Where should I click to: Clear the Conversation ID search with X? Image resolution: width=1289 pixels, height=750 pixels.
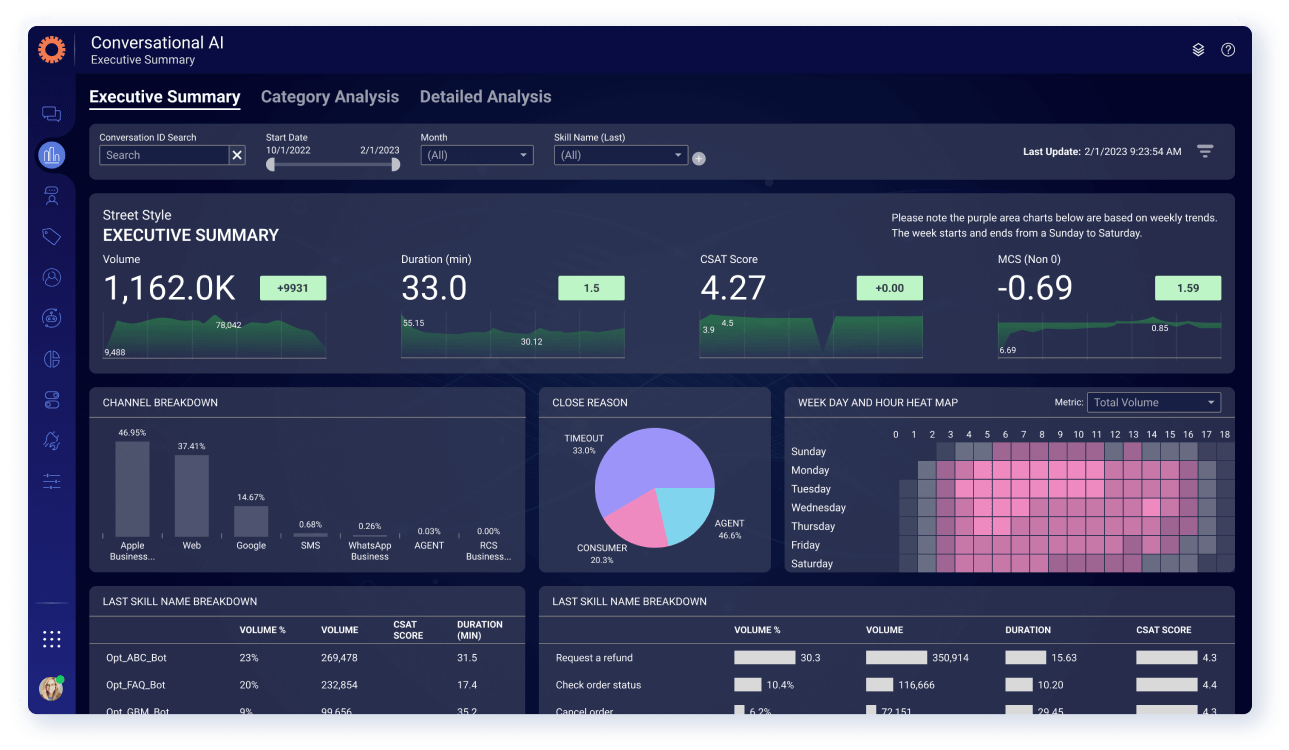click(237, 155)
